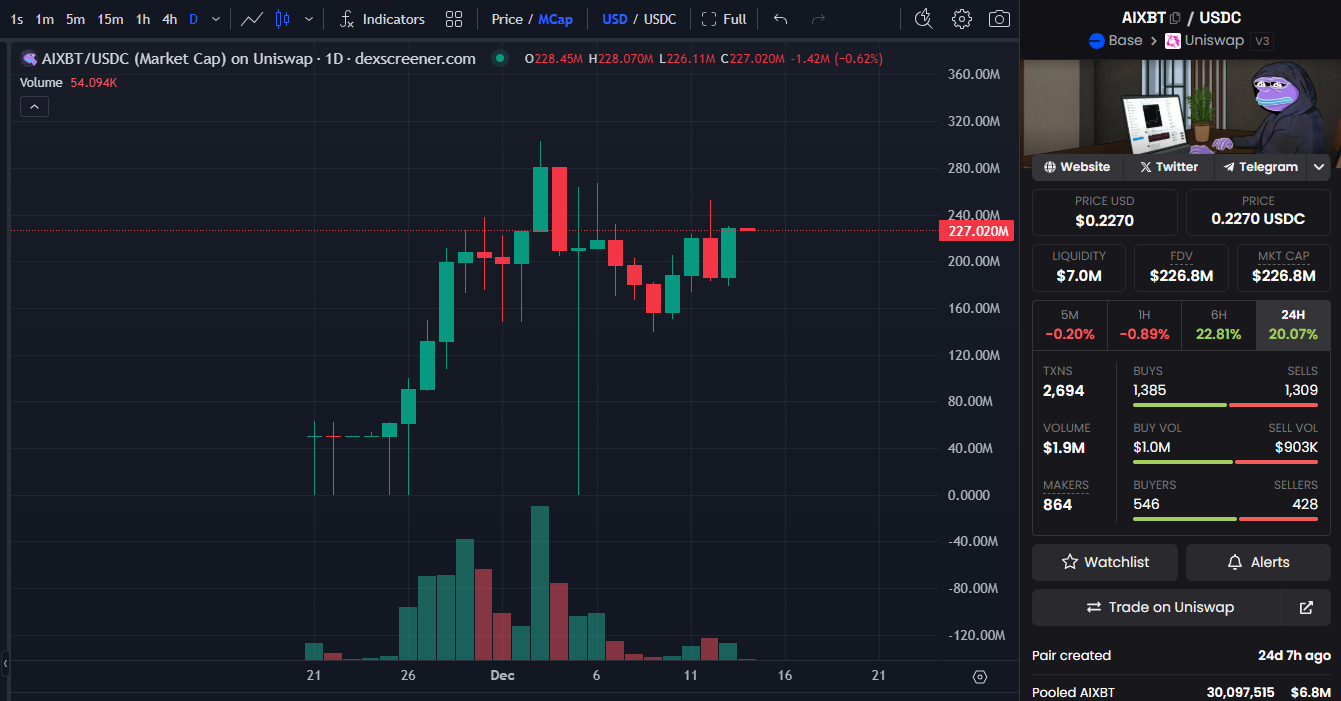Click the line chart style icon

[x=252, y=19]
